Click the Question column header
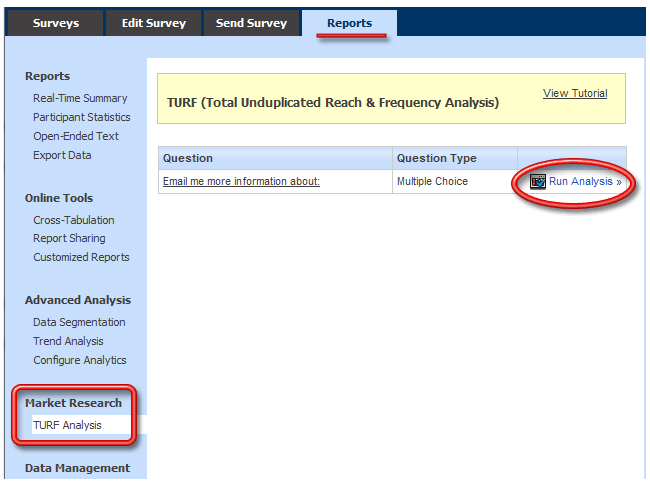 188,158
